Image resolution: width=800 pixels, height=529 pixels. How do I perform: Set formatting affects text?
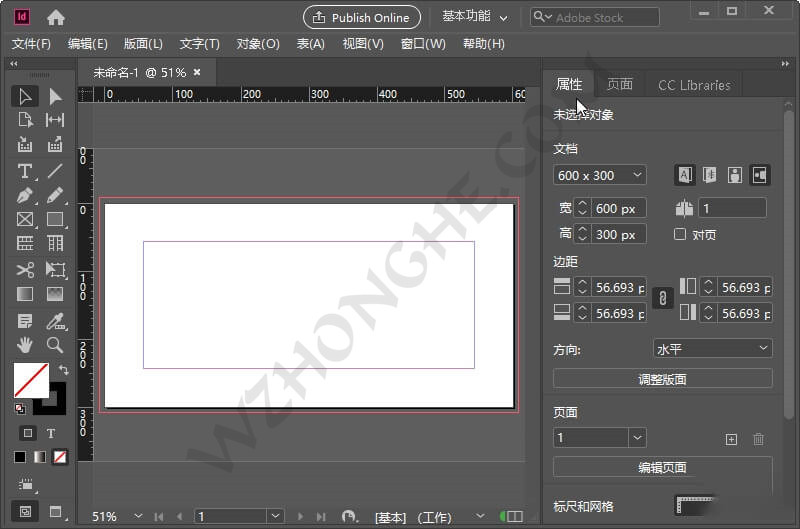point(51,433)
